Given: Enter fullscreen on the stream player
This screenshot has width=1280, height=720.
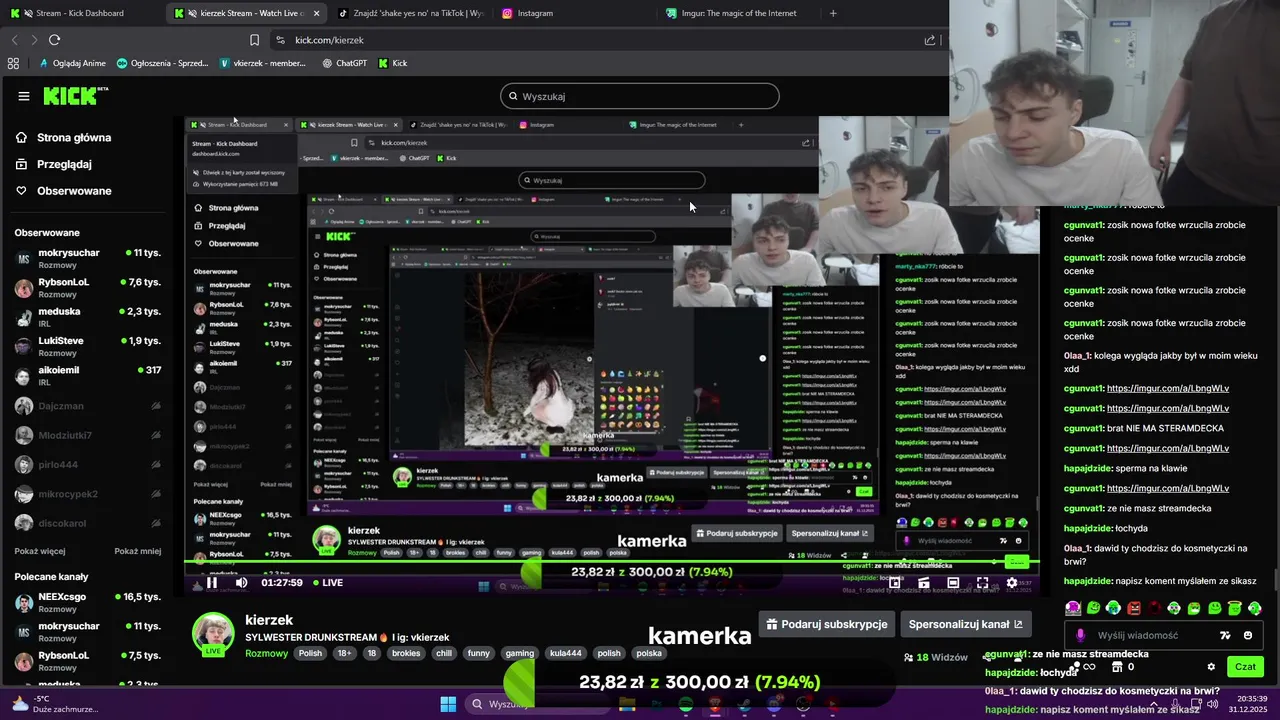Looking at the screenshot, I should point(982,583).
